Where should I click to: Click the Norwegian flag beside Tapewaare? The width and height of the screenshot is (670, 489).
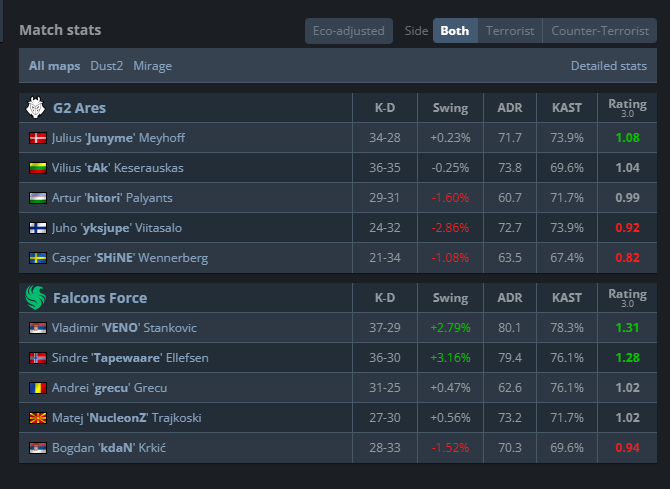38,358
